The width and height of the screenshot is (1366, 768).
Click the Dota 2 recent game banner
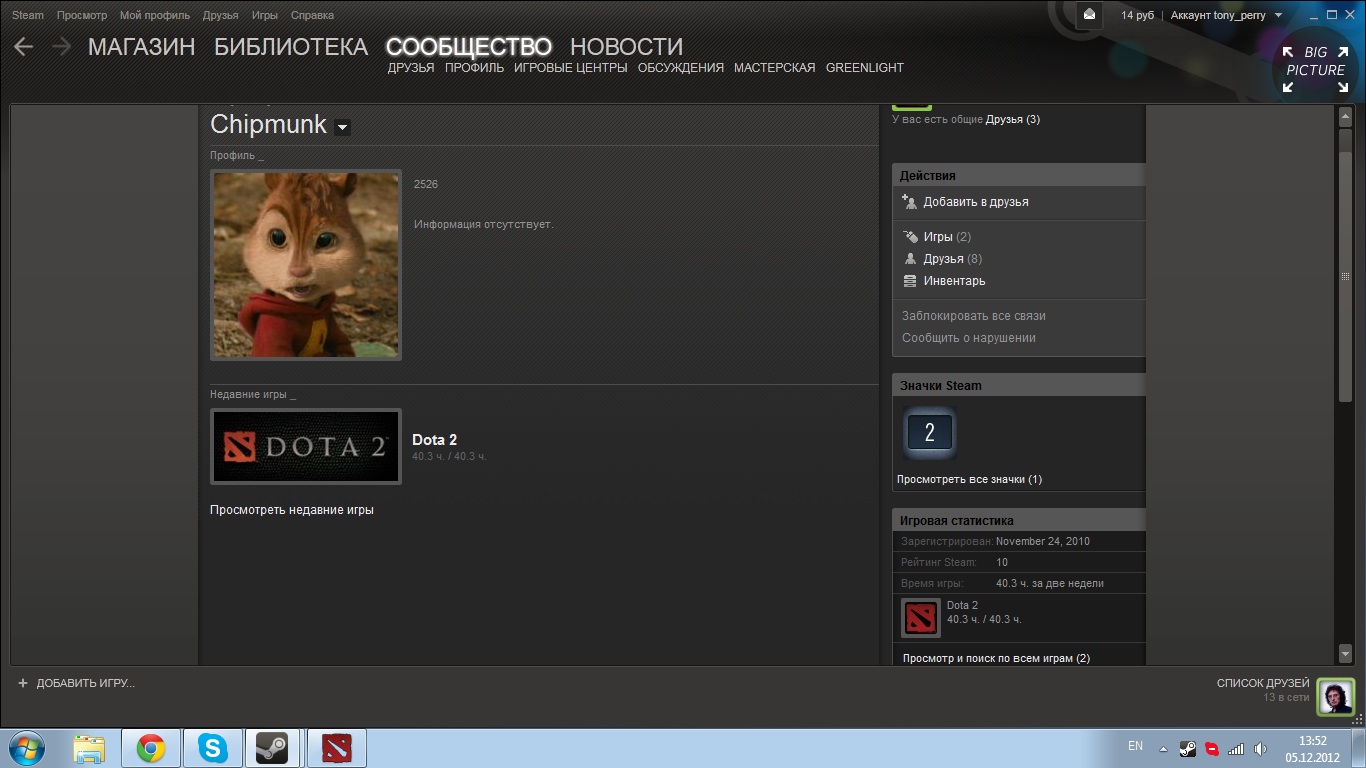point(306,447)
